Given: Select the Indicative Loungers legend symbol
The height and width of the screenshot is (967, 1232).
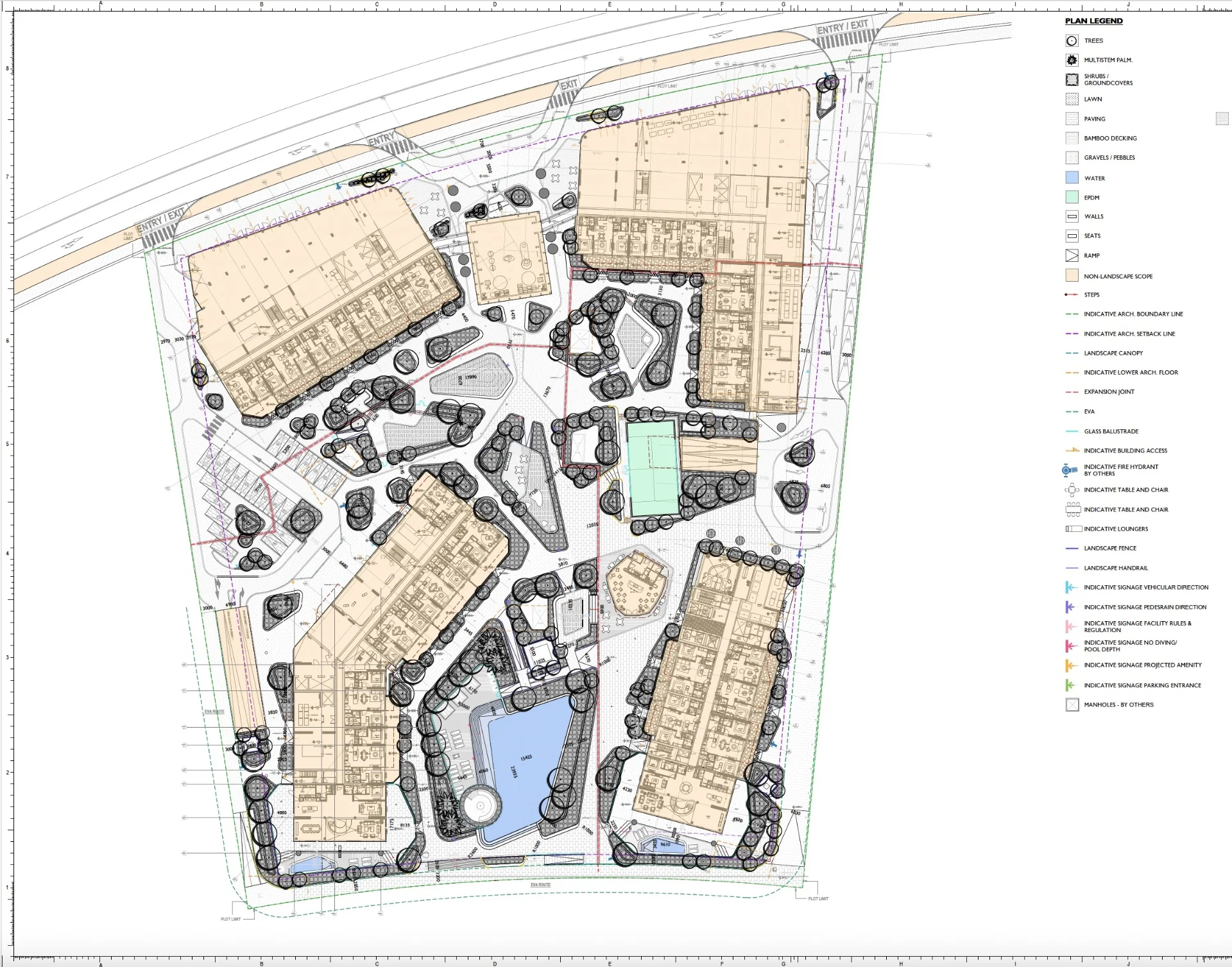Looking at the screenshot, I should click(1073, 529).
